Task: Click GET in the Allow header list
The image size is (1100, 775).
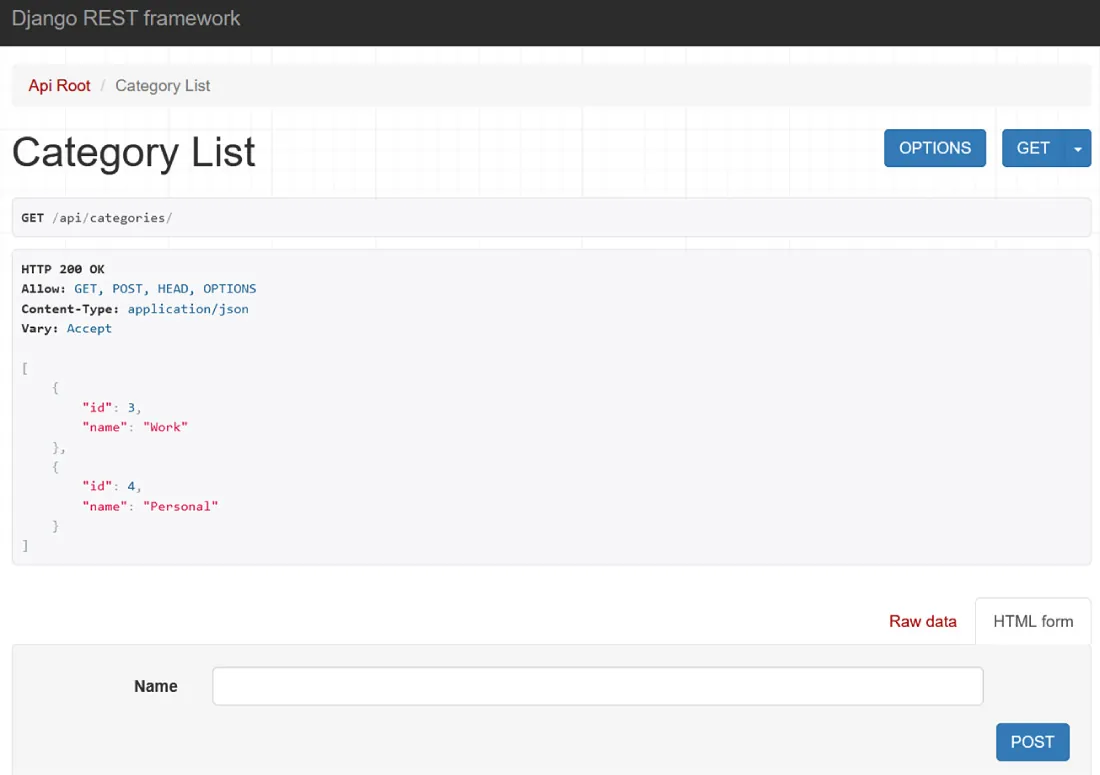Action: 85,288
